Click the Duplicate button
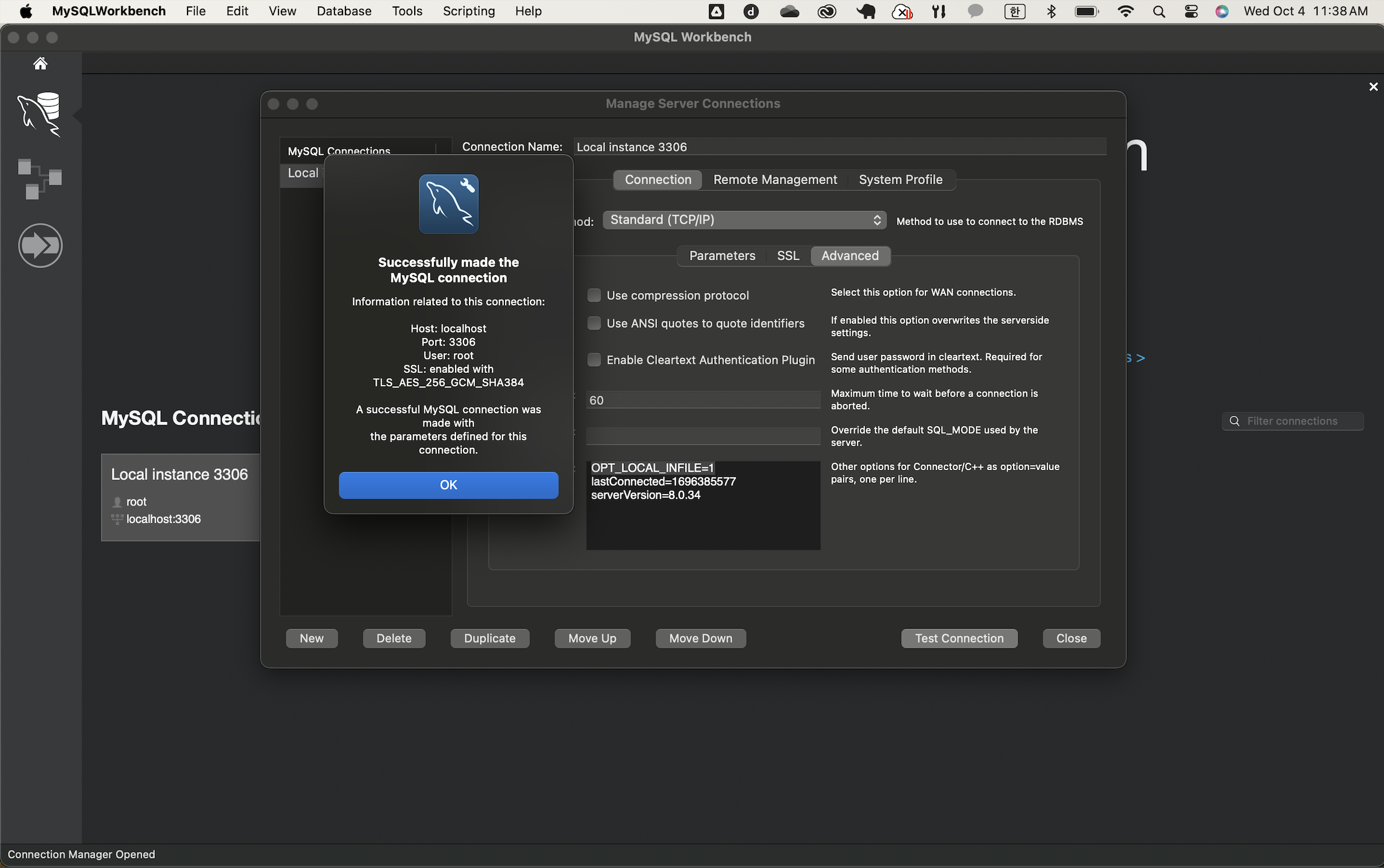 pyautogui.click(x=490, y=638)
